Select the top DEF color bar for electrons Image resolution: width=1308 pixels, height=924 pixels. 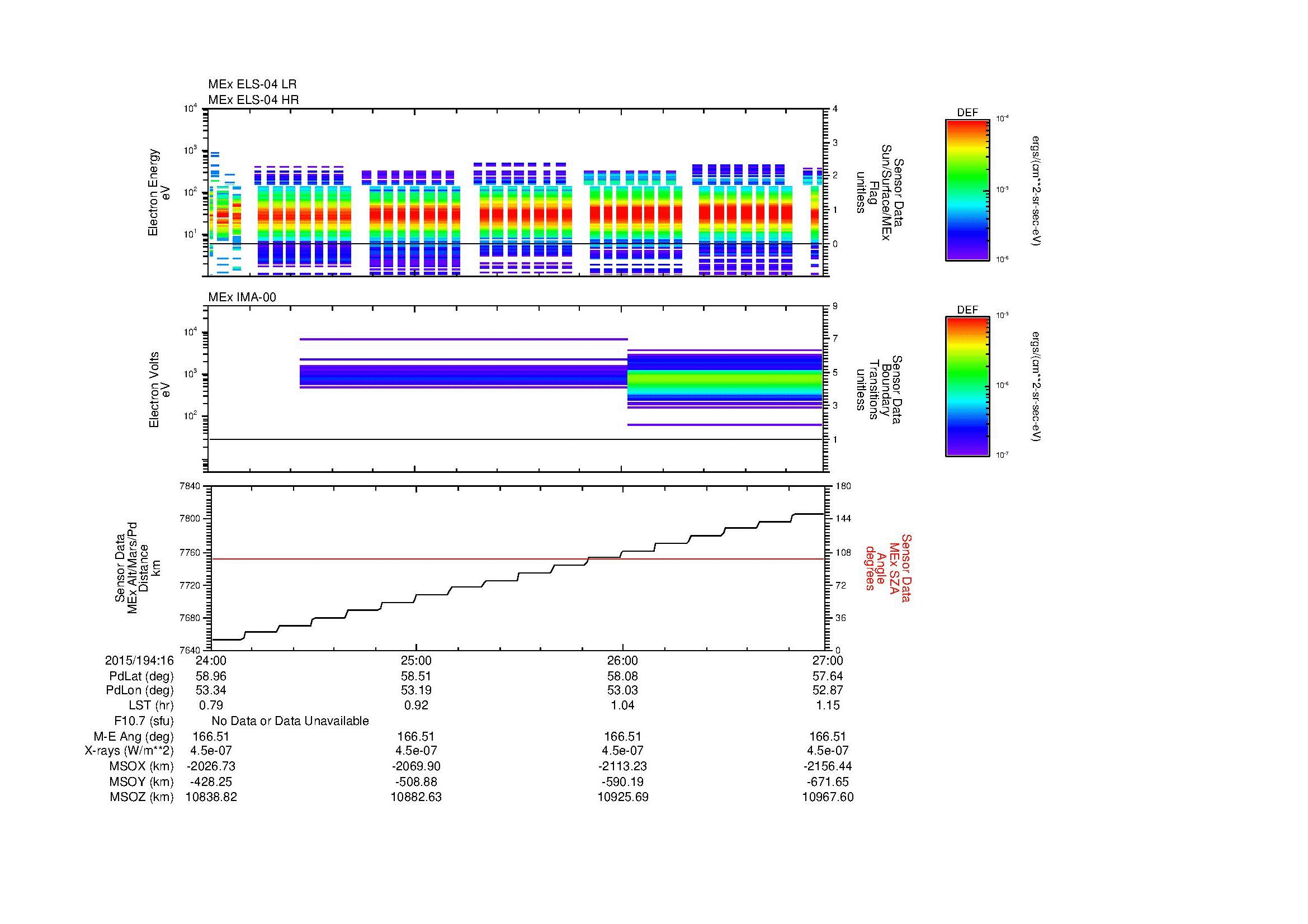967,190
